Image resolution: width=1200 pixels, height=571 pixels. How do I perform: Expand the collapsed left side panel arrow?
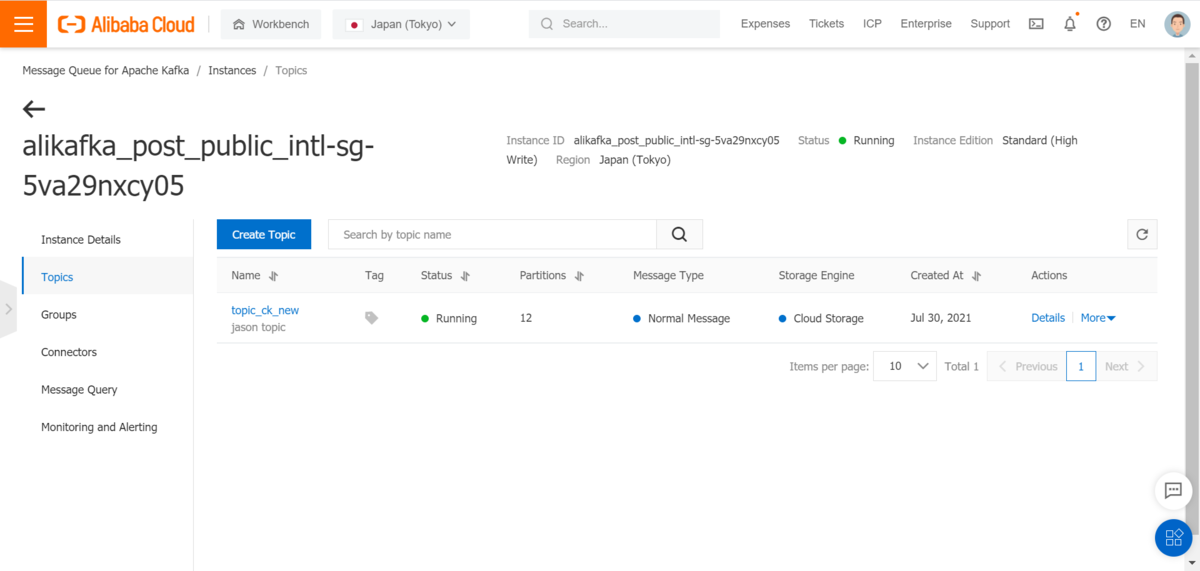pyautogui.click(x=8, y=309)
